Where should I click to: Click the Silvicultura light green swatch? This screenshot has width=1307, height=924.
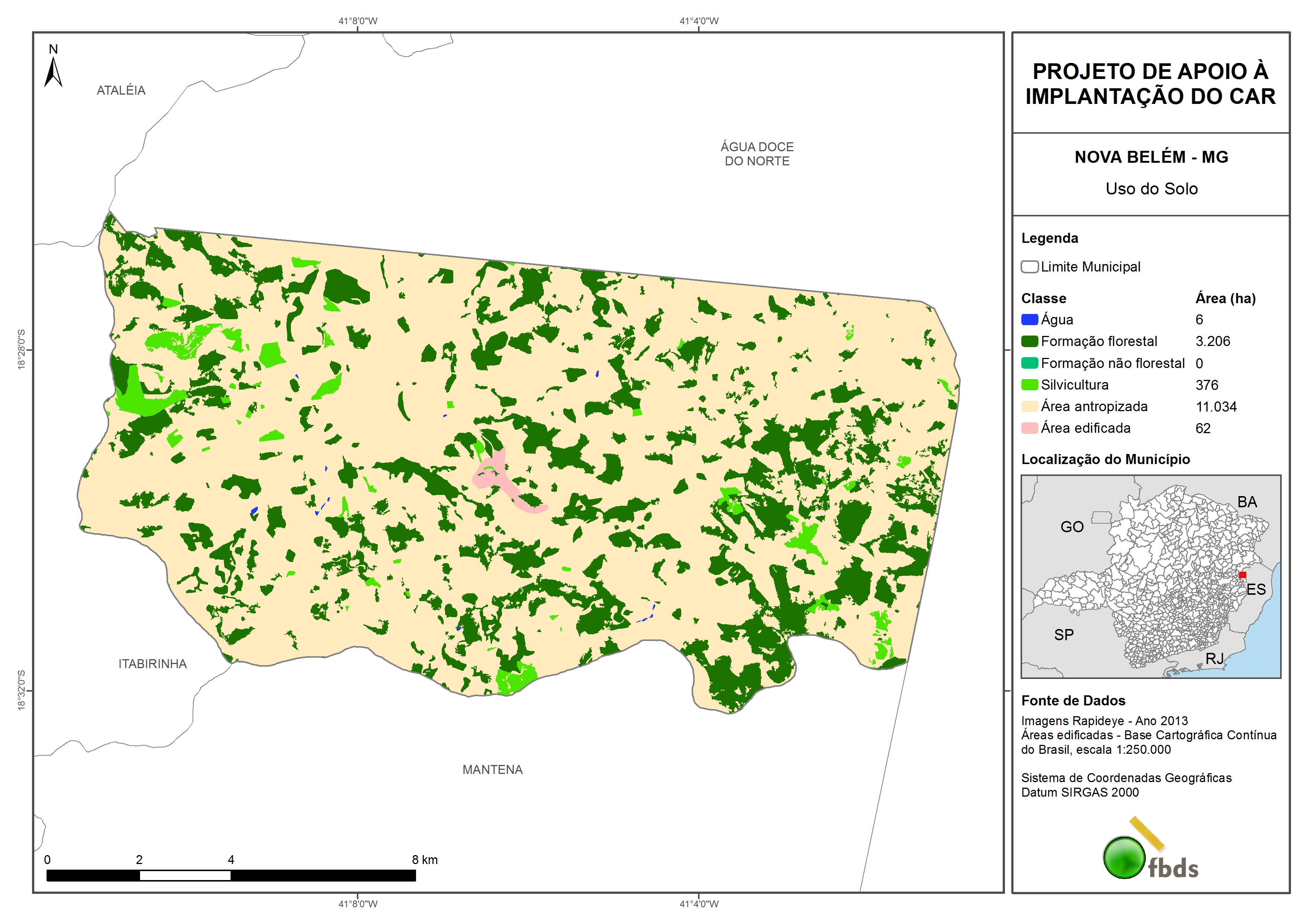pyautogui.click(x=1029, y=385)
